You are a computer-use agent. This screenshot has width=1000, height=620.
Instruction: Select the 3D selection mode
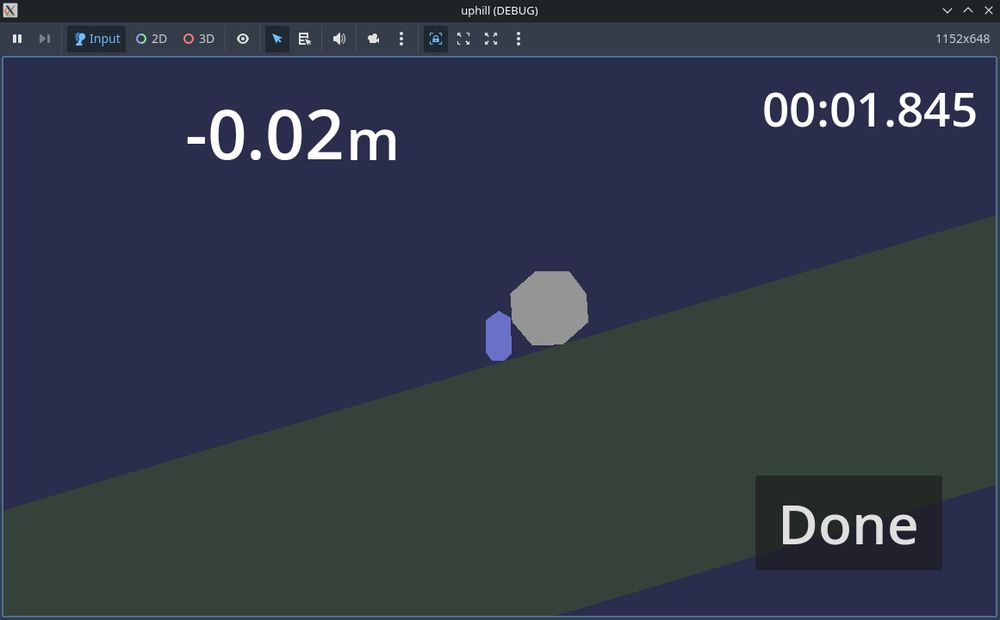pyautogui.click(x=199, y=39)
